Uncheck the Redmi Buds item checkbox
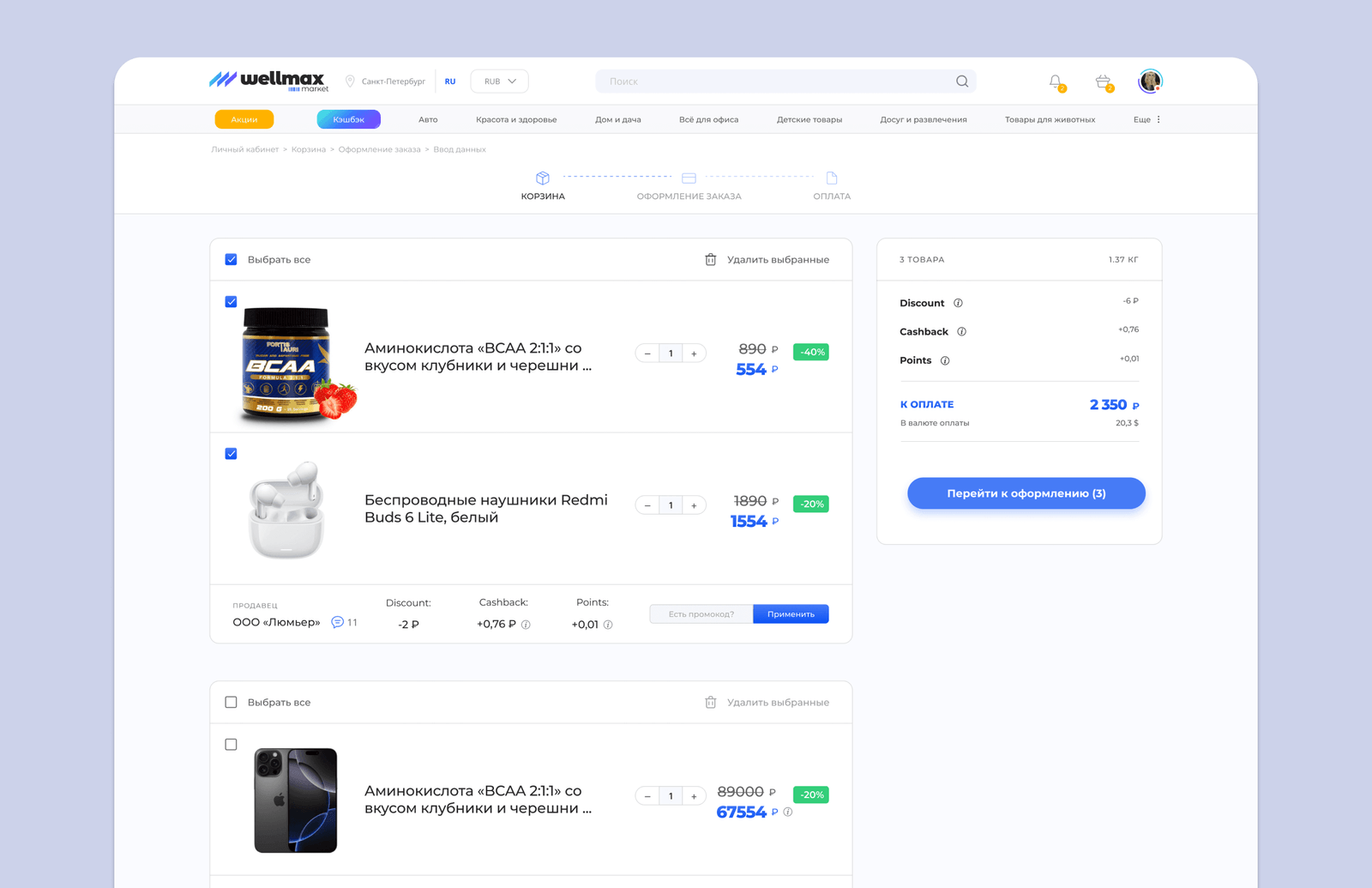This screenshot has width=1372, height=888. 231,454
